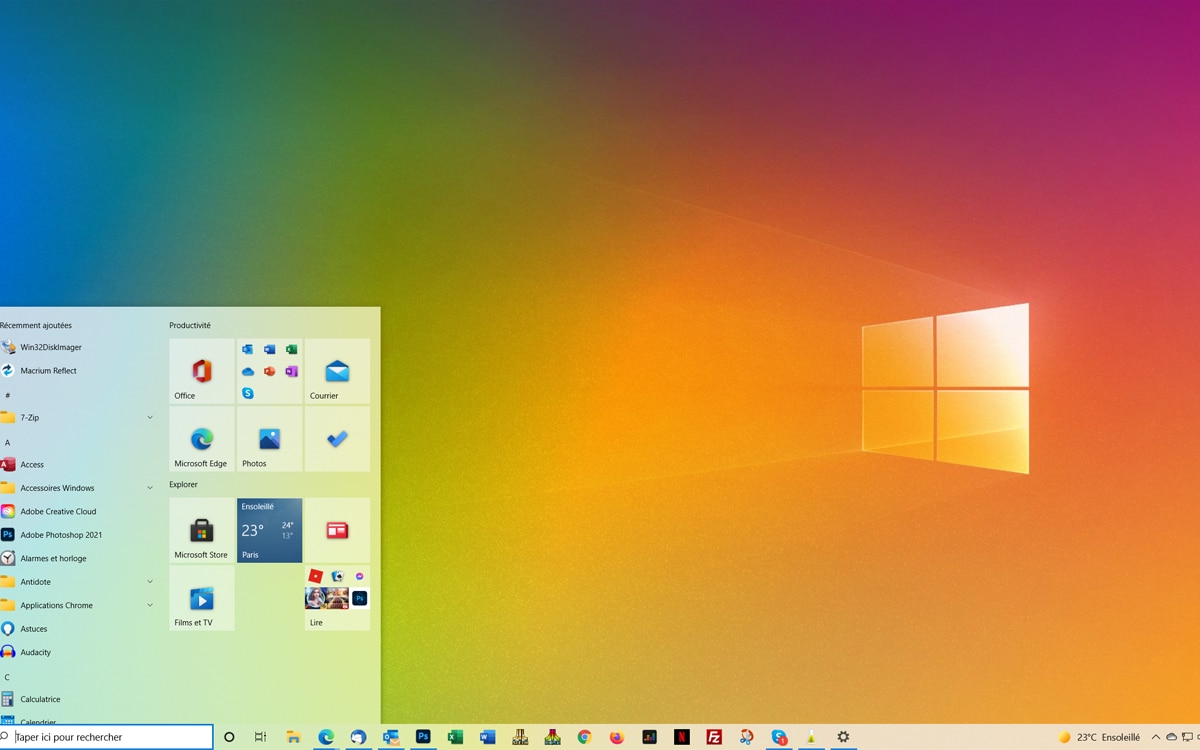Launch the Courrier mail tile

pyautogui.click(x=336, y=371)
